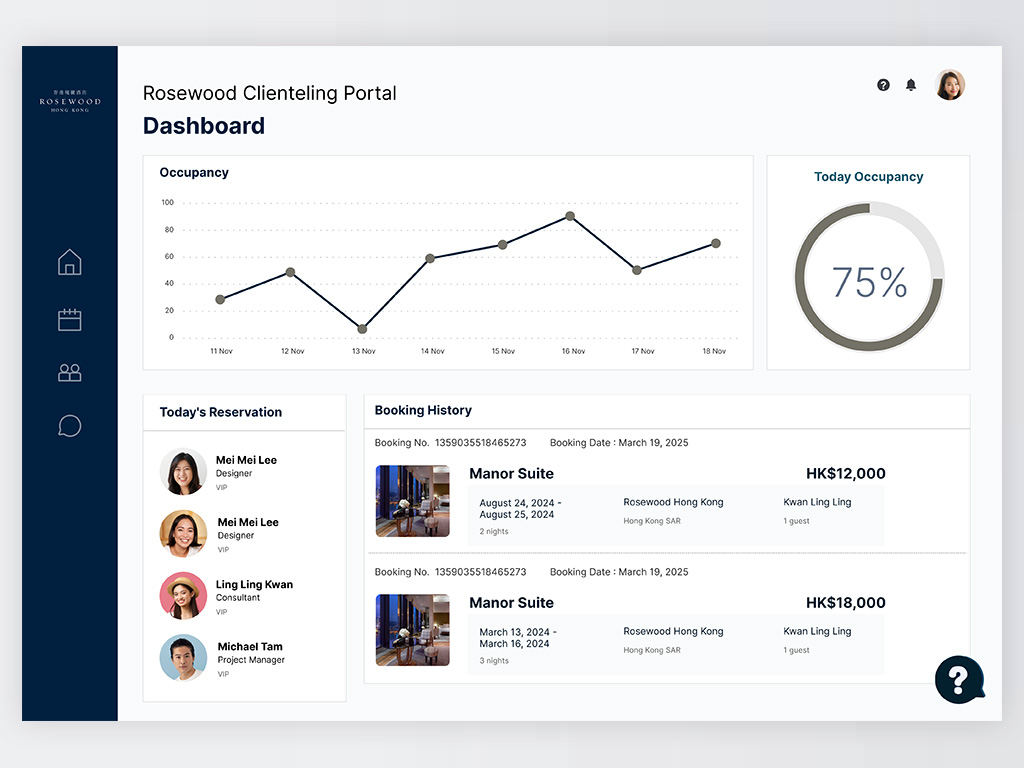Image resolution: width=1024 pixels, height=768 pixels.
Task: Click the Rosewood Hong Kong logo
Action: (x=70, y=101)
